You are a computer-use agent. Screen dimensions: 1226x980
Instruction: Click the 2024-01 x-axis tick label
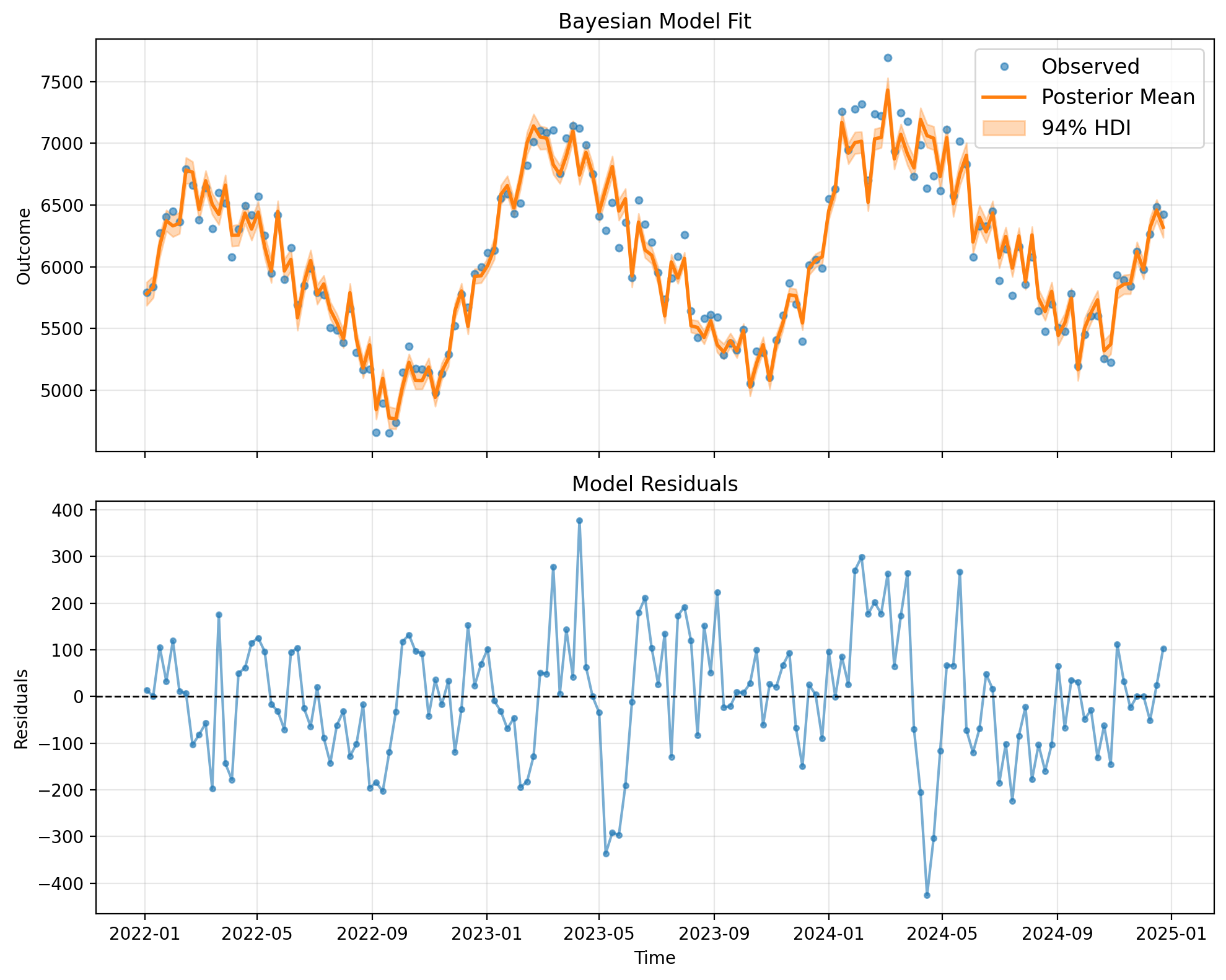click(x=829, y=934)
